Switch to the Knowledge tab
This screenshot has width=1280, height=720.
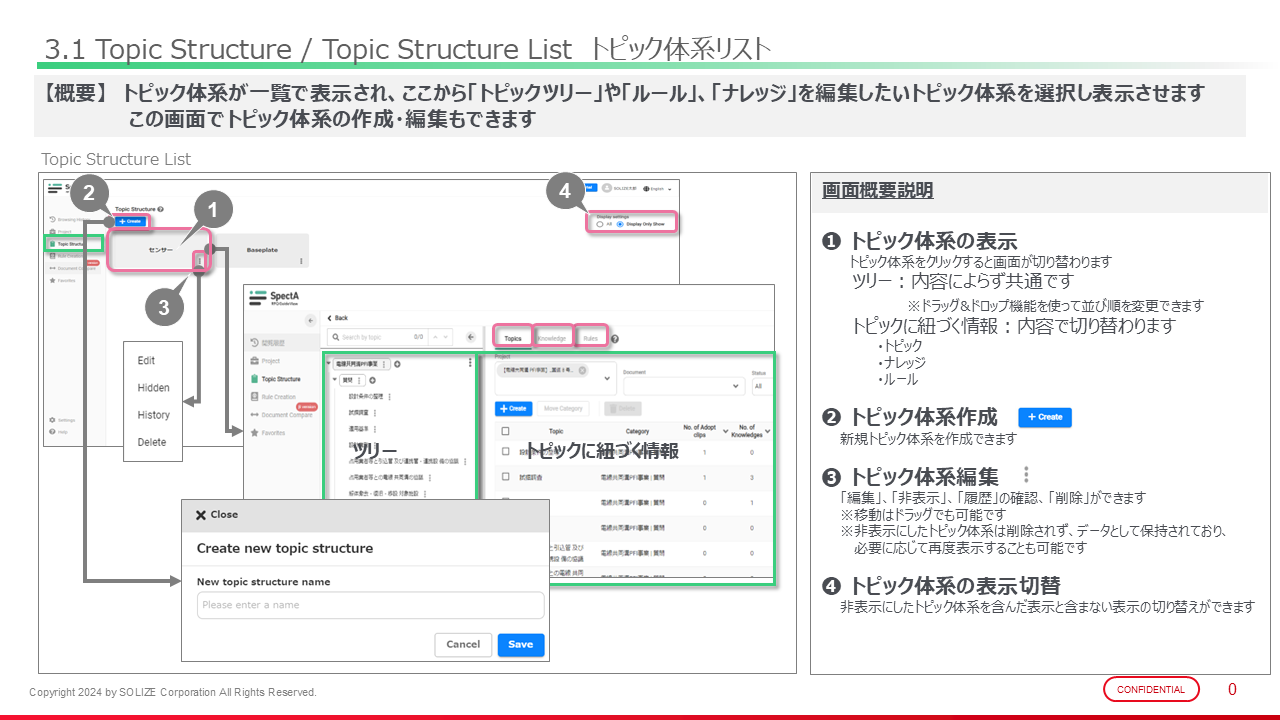coord(552,338)
